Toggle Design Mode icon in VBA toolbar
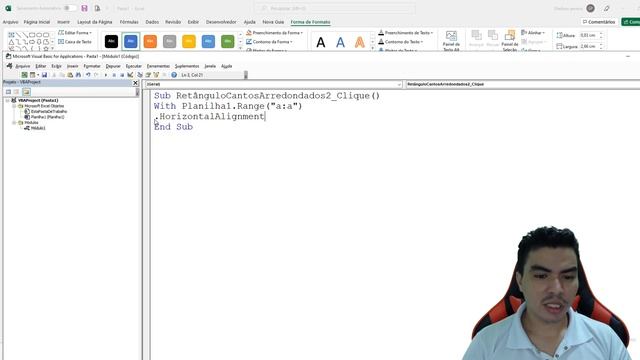 tap(130, 75)
